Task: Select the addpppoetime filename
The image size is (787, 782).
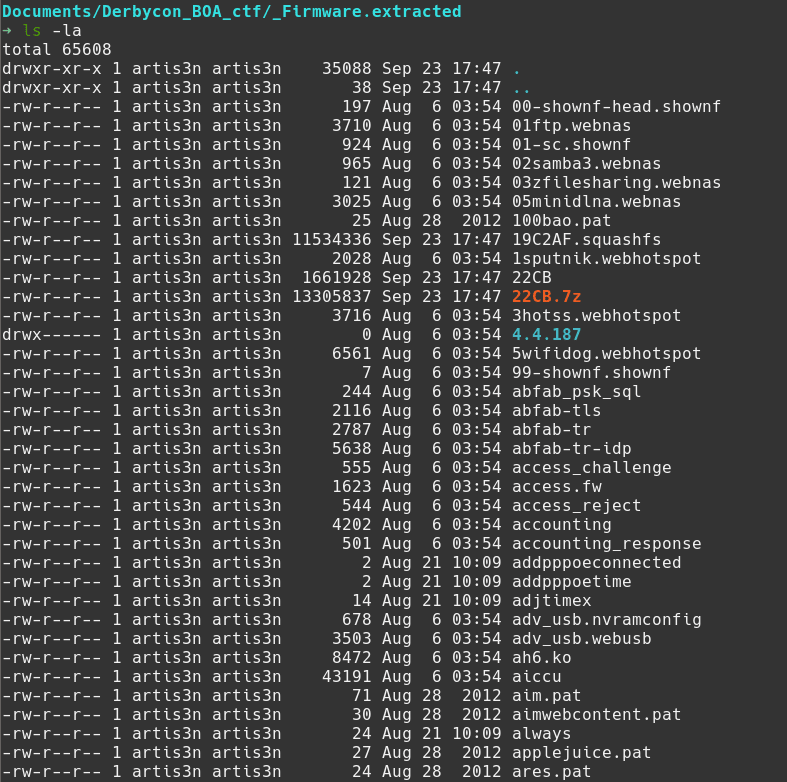Action: (x=571, y=582)
